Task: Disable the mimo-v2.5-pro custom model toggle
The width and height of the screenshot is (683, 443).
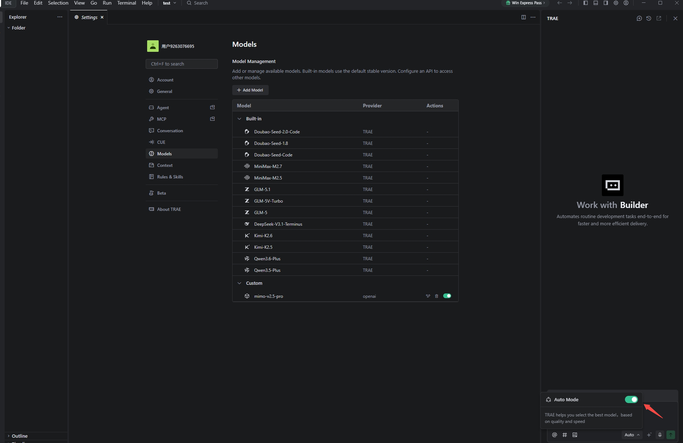Action: (x=447, y=296)
